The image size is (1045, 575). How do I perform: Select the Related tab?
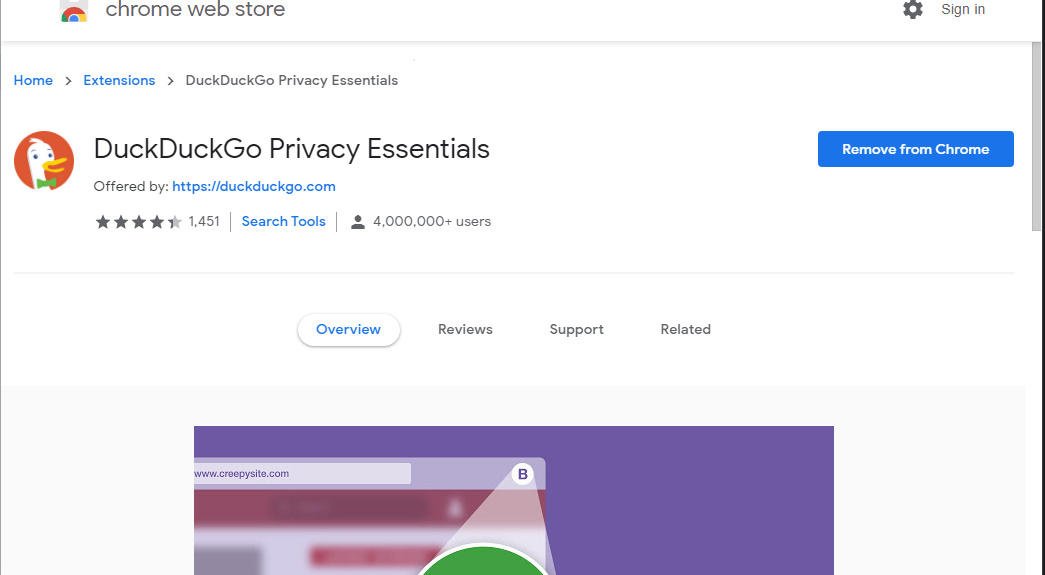[x=685, y=330]
